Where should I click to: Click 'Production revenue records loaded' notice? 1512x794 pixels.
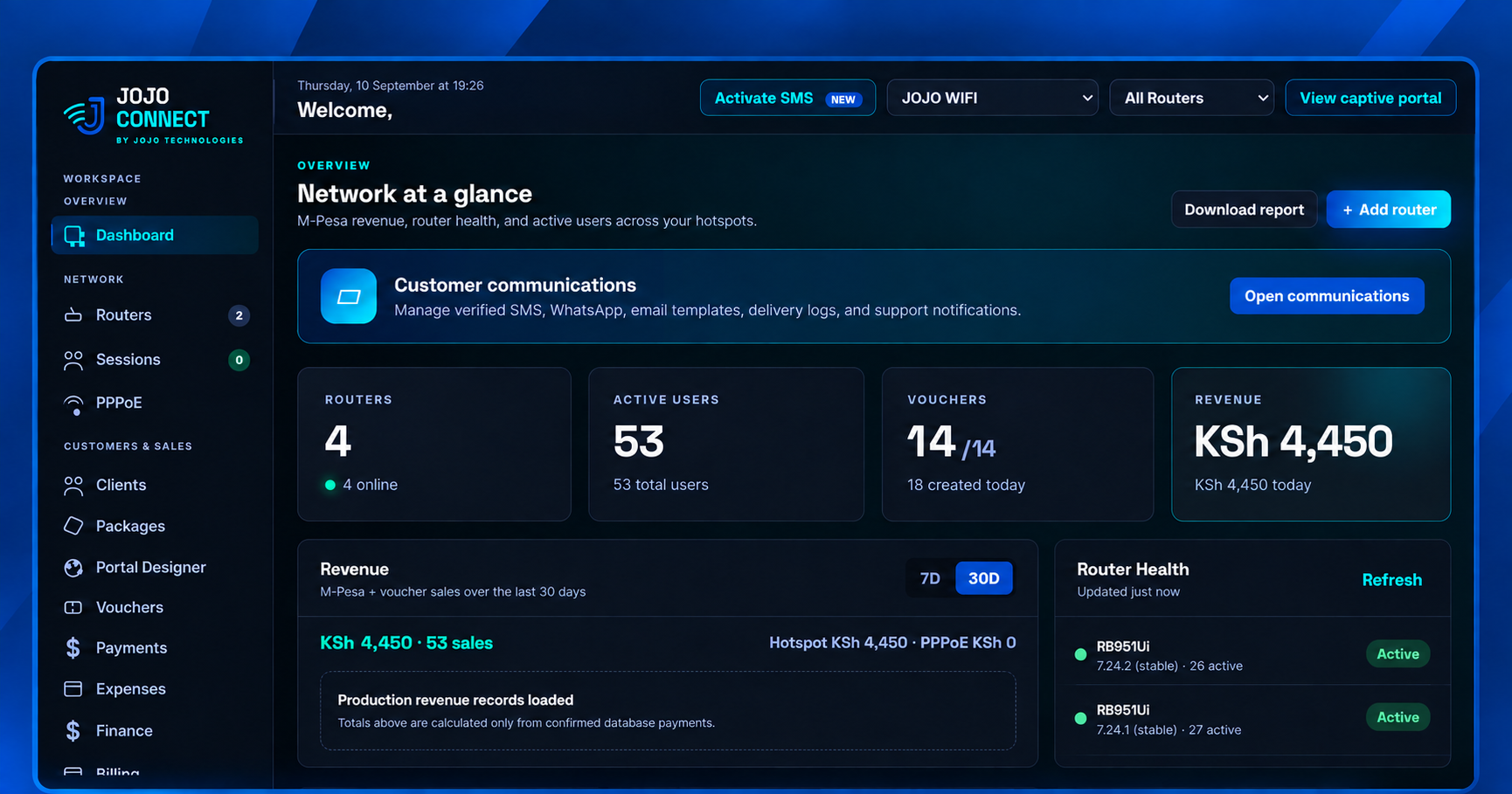(668, 711)
